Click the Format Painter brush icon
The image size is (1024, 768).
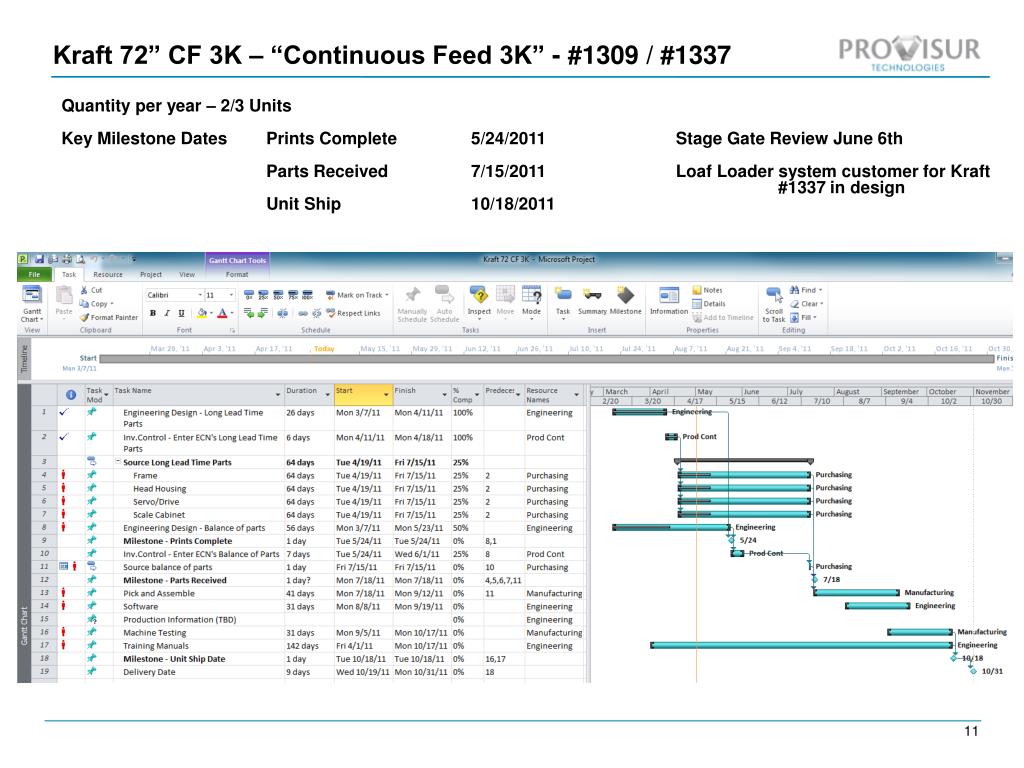(84, 317)
